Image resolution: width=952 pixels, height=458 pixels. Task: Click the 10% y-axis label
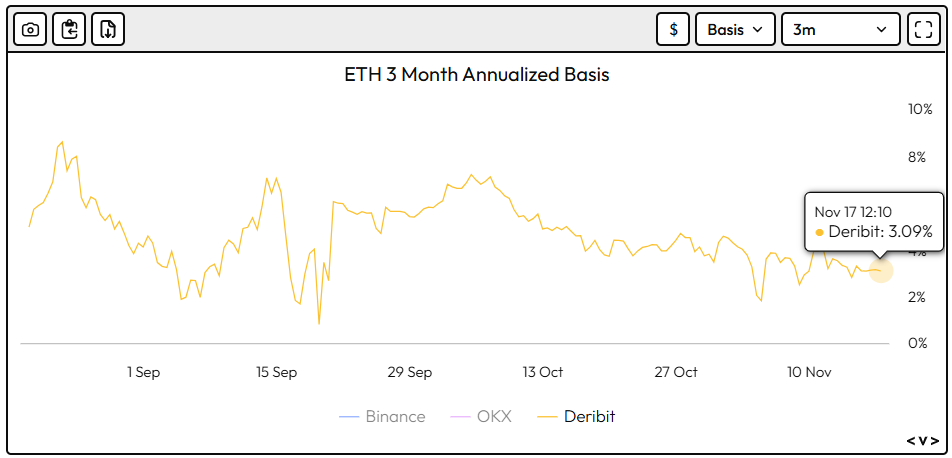pyautogui.click(x=919, y=109)
